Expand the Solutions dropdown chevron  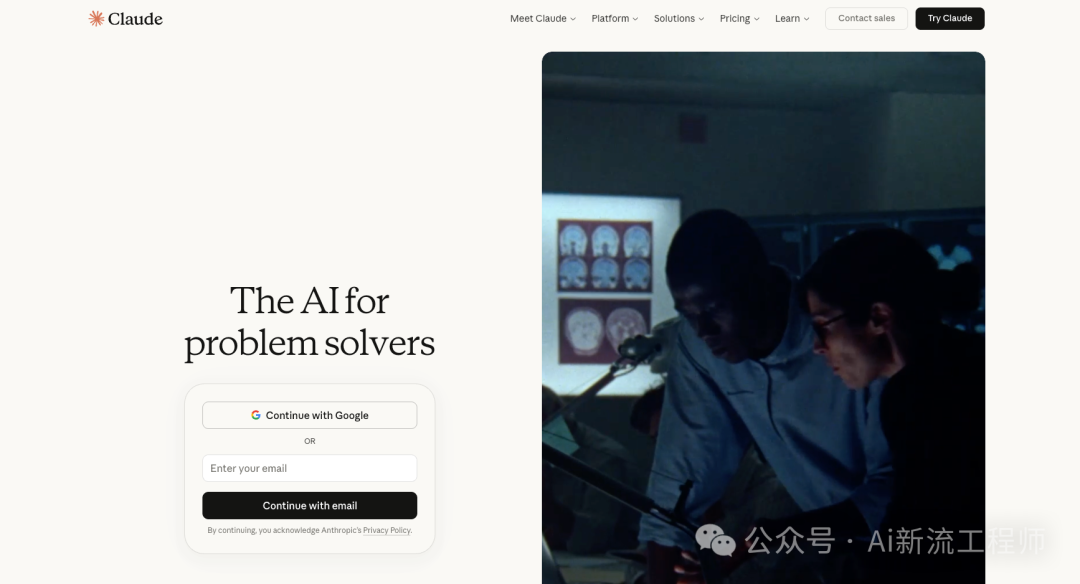[701, 19]
